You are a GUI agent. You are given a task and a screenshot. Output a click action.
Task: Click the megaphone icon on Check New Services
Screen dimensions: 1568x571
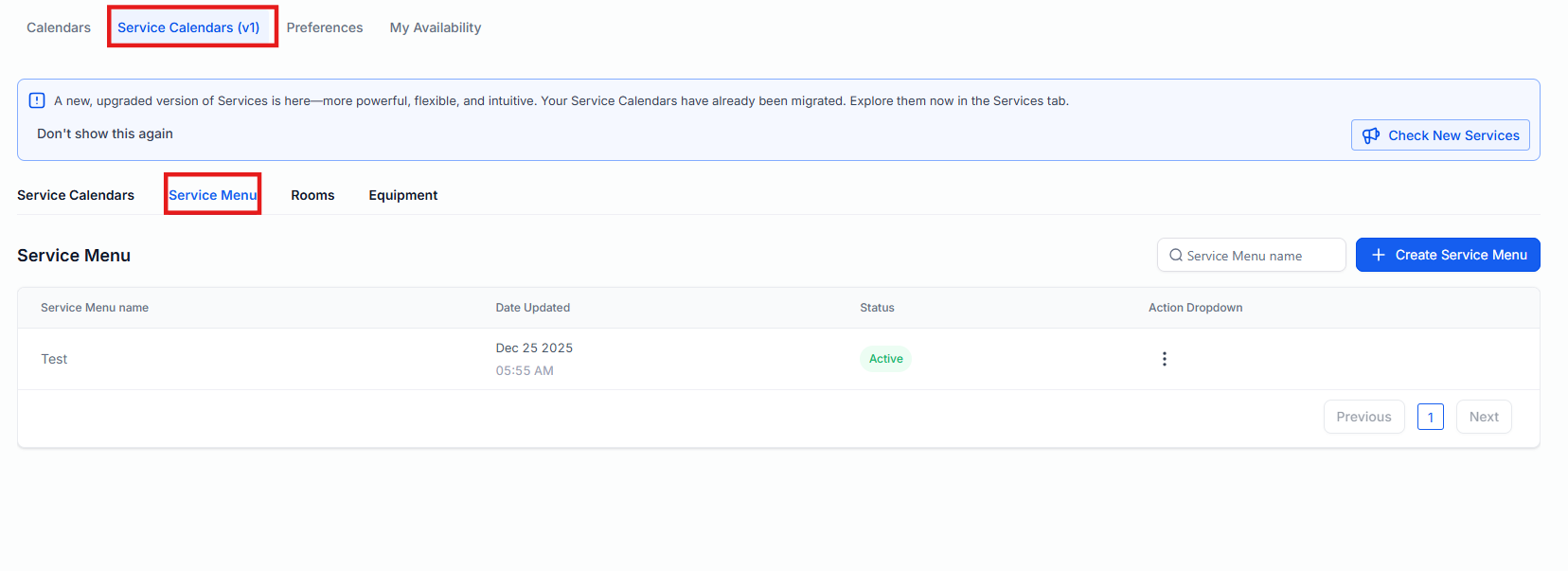point(1370,135)
